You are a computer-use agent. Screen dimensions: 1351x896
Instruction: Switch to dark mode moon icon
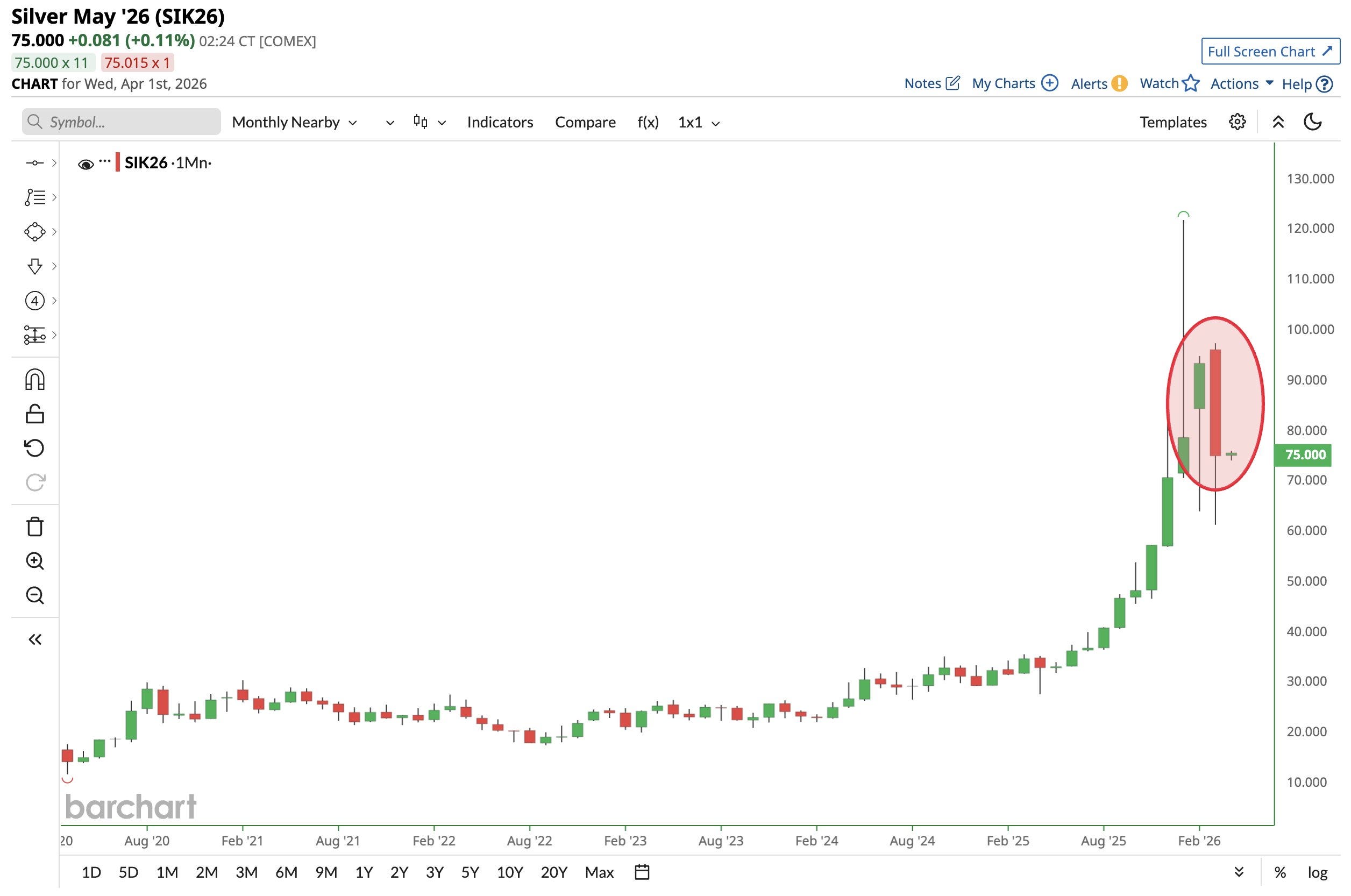(x=1313, y=122)
